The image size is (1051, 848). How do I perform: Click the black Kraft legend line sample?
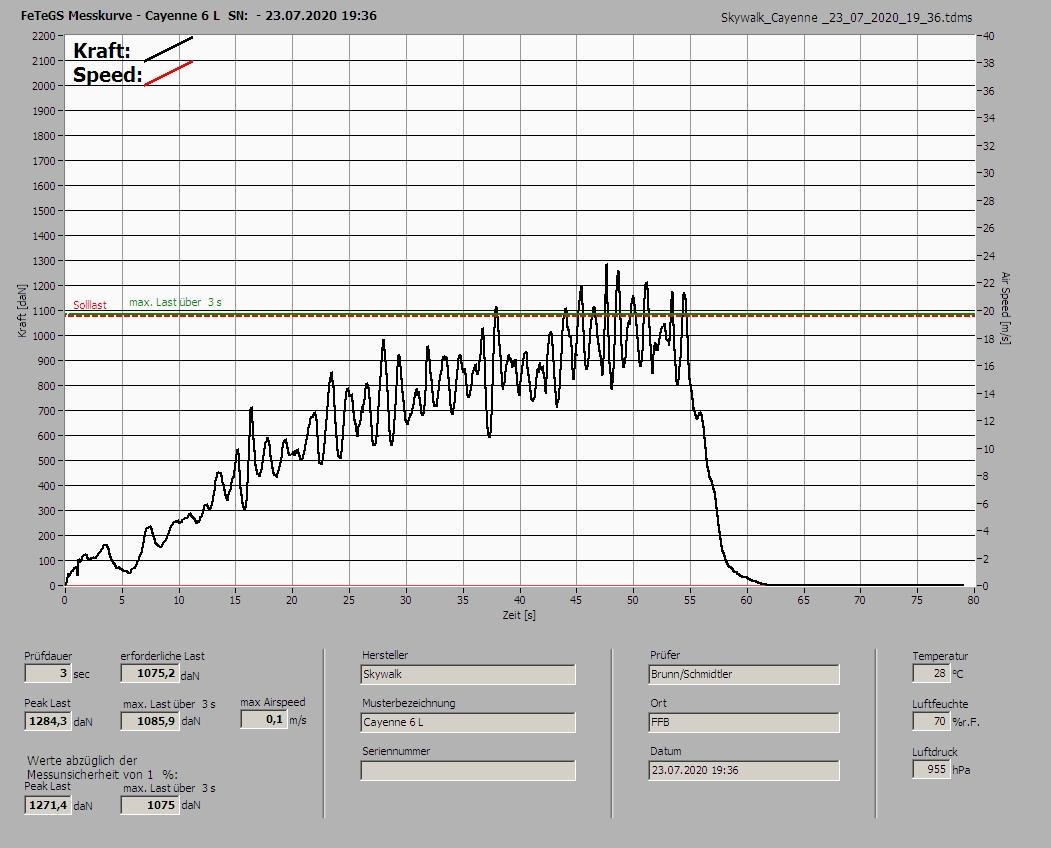168,49
